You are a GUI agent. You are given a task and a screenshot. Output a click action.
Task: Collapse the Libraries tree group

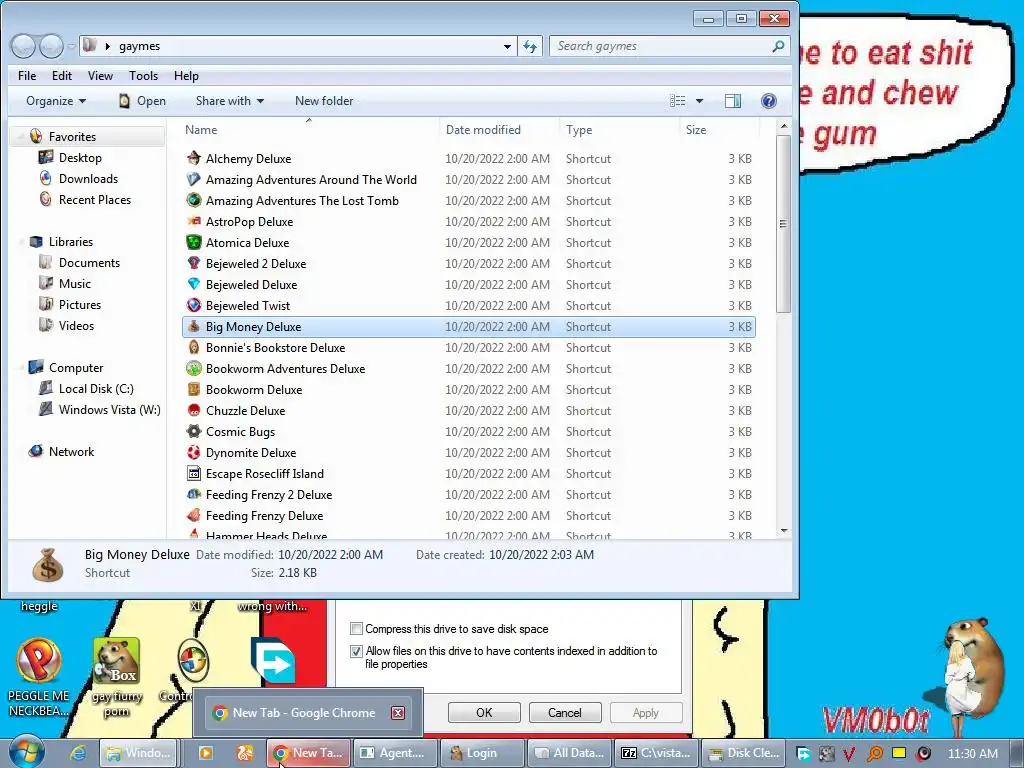coord(20,242)
